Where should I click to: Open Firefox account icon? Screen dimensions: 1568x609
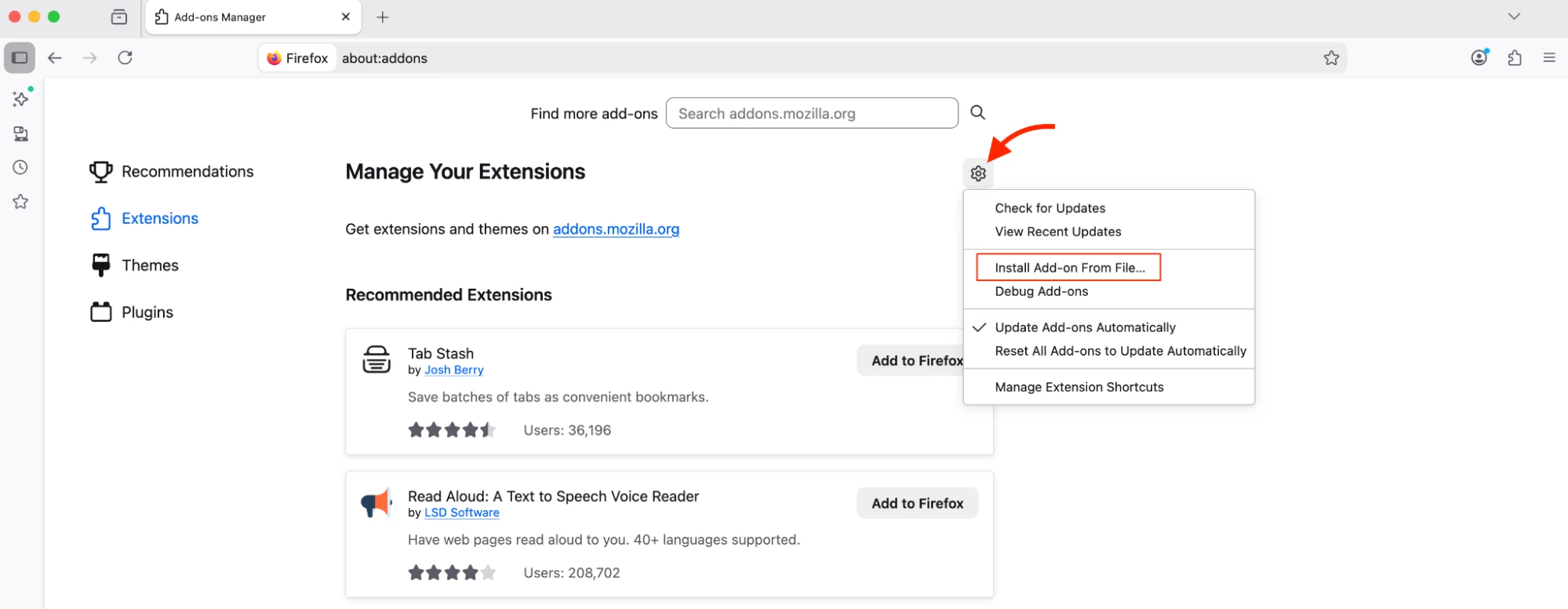point(1479,57)
